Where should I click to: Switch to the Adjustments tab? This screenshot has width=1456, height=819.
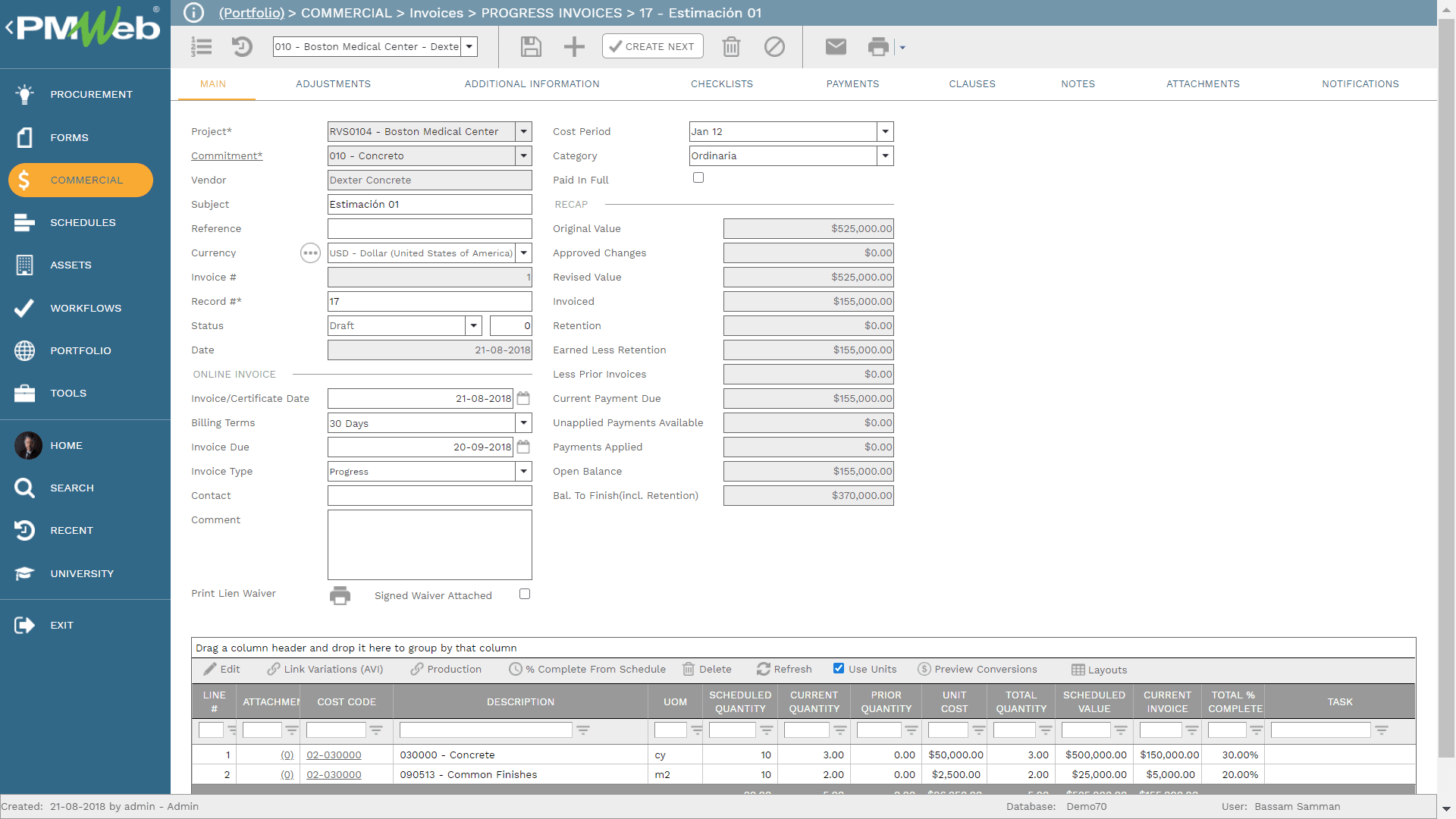coord(333,84)
